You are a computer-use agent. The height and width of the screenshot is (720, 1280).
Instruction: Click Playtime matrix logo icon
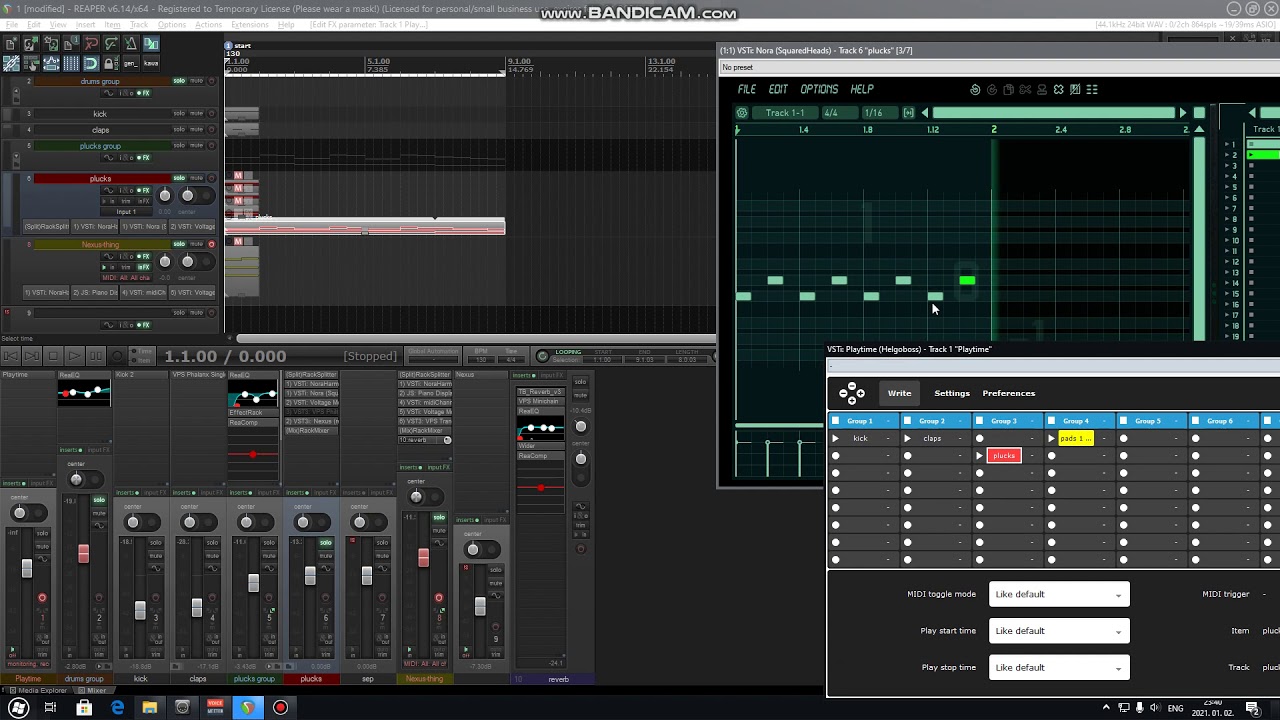click(852, 393)
